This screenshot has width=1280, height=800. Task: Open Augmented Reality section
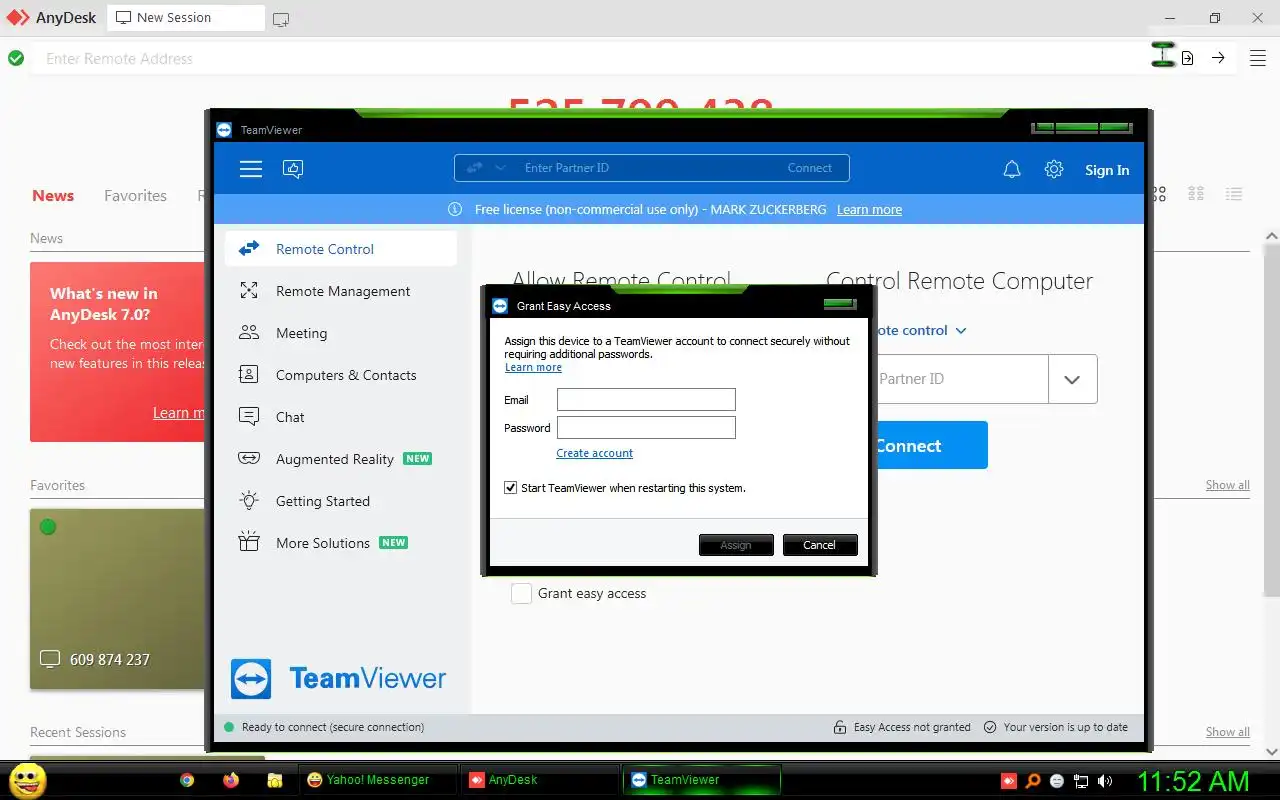click(x=341, y=459)
